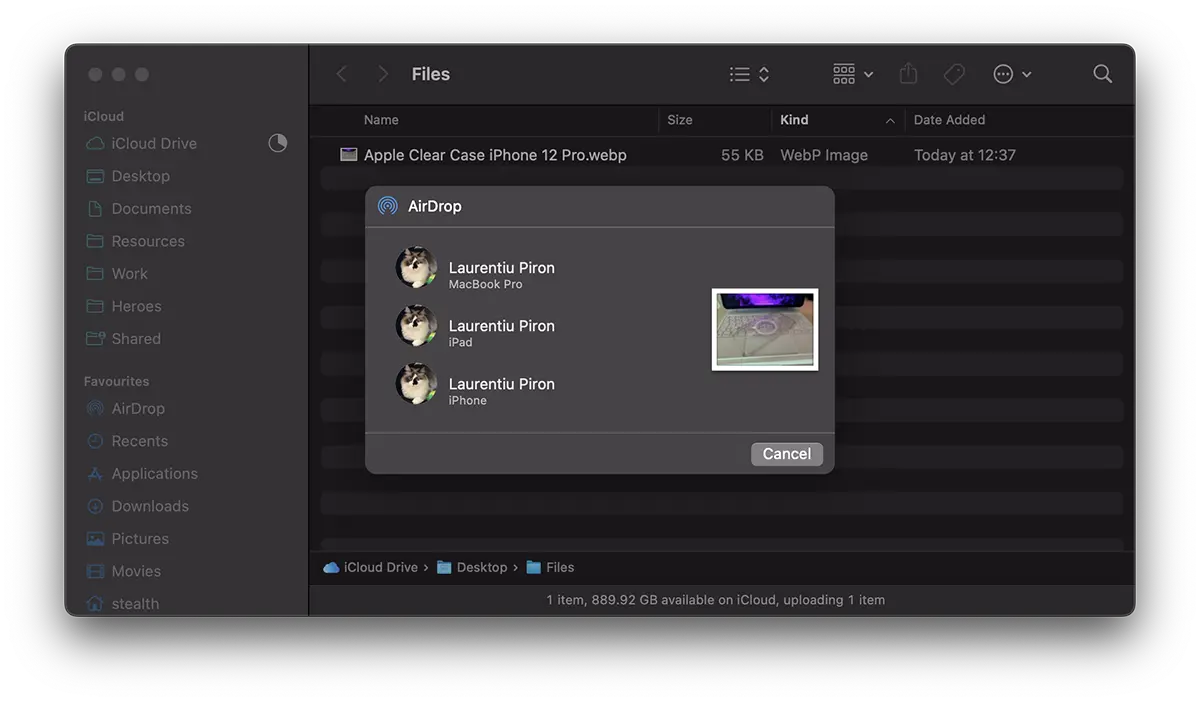Click iCloud Drive in the path bar
Image resolution: width=1200 pixels, height=702 pixels.
click(x=371, y=567)
